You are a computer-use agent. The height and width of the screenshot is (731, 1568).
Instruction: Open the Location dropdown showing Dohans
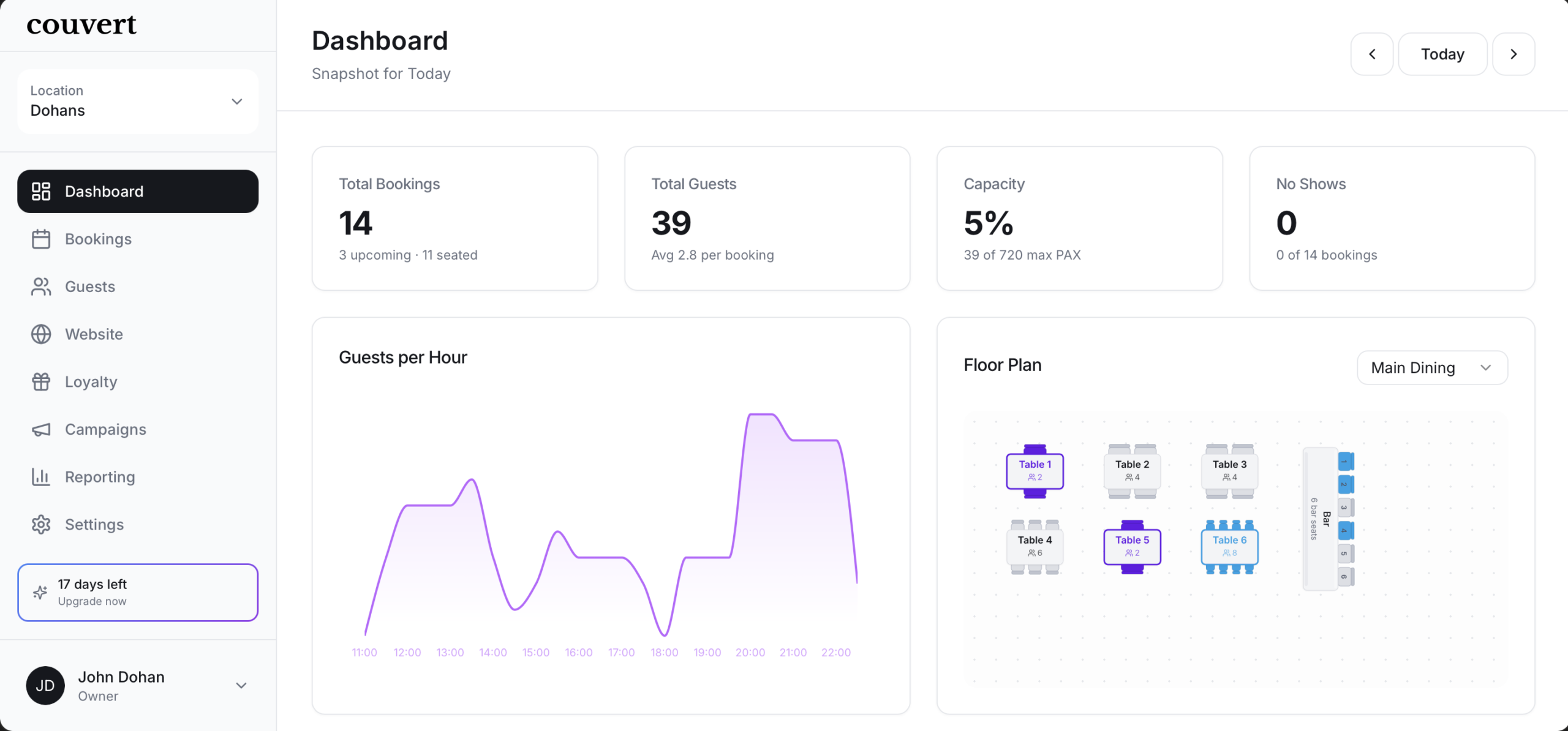137,102
